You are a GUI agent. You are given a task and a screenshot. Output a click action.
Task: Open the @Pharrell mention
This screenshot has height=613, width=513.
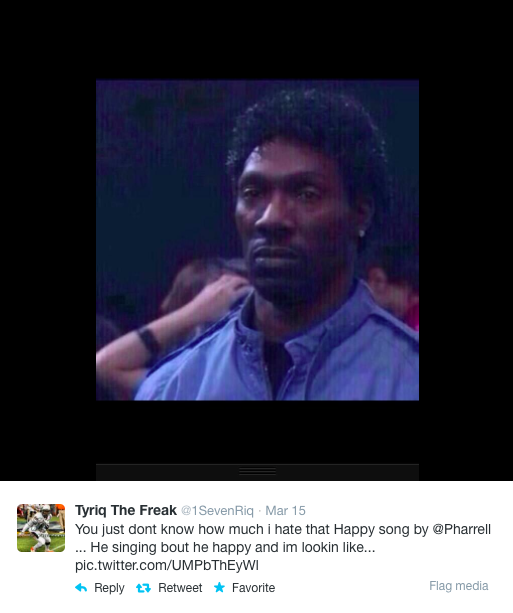pyautogui.click(x=461, y=529)
